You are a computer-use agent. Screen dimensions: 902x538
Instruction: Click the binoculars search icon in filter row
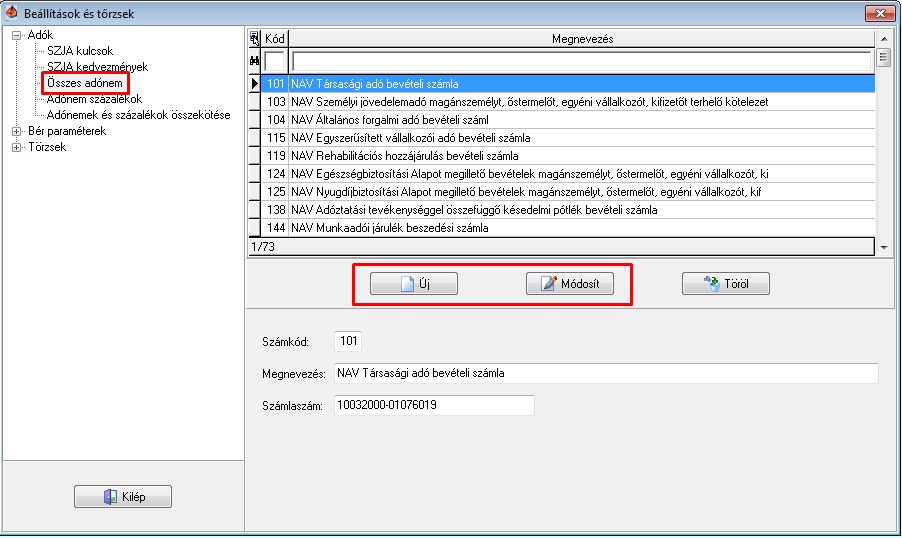[x=254, y=60]
